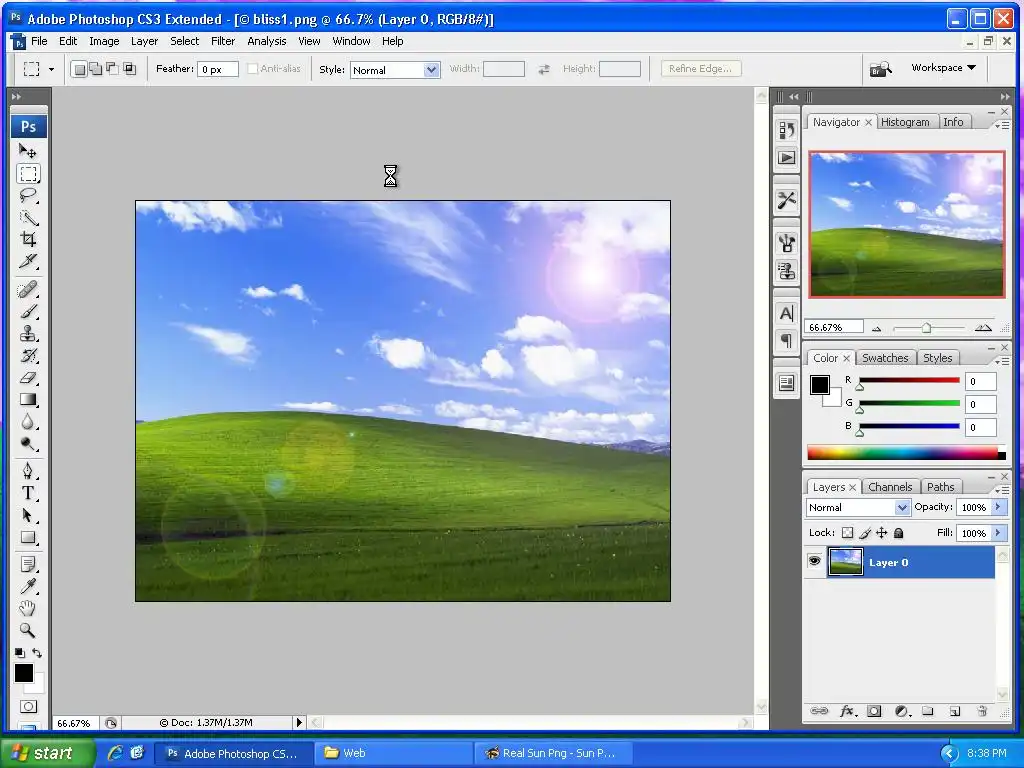Select the Move tool
This screenshot has height=768, width=1024.
(x=27, y=152)
